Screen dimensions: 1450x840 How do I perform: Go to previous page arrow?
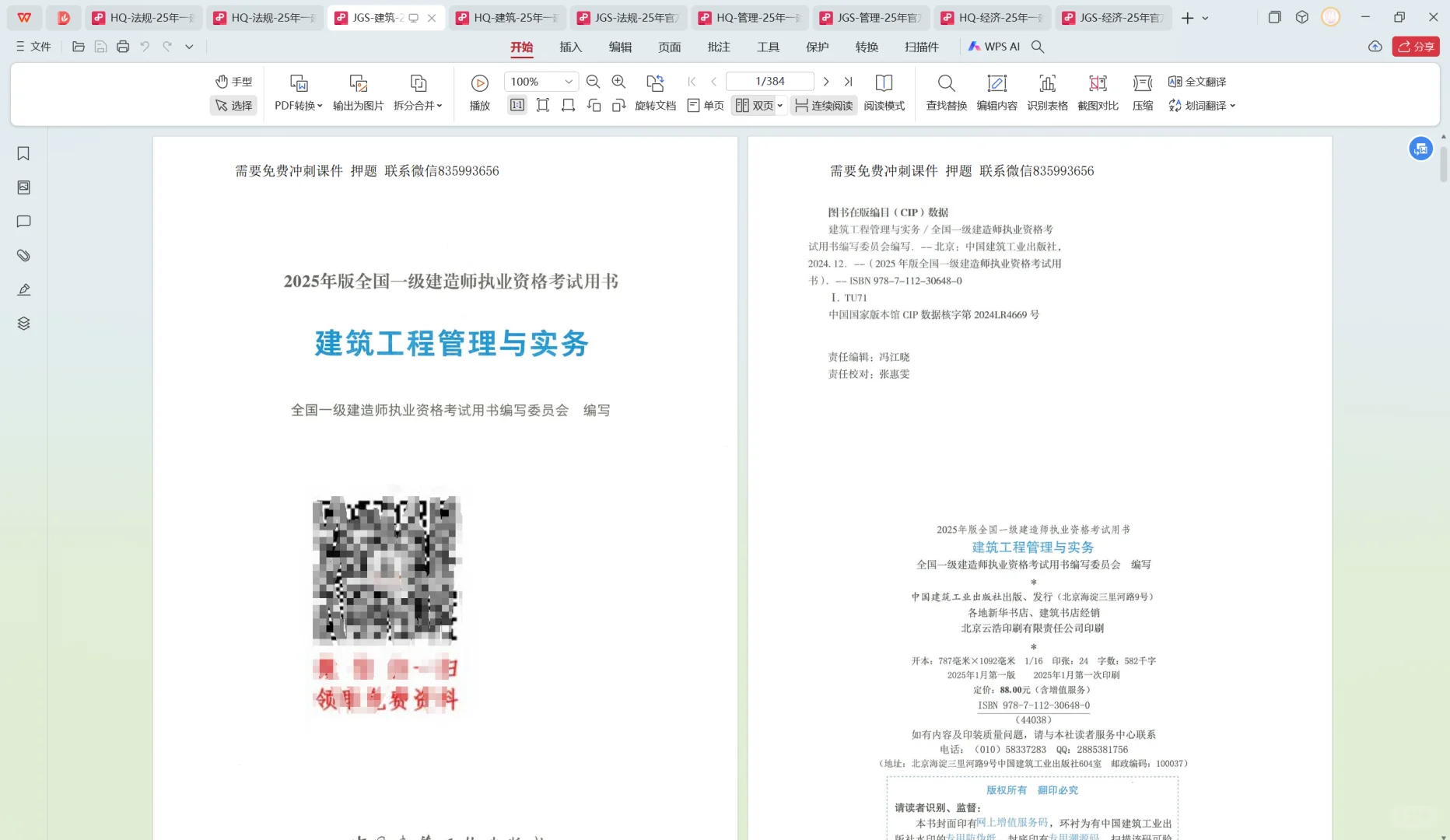713,82
